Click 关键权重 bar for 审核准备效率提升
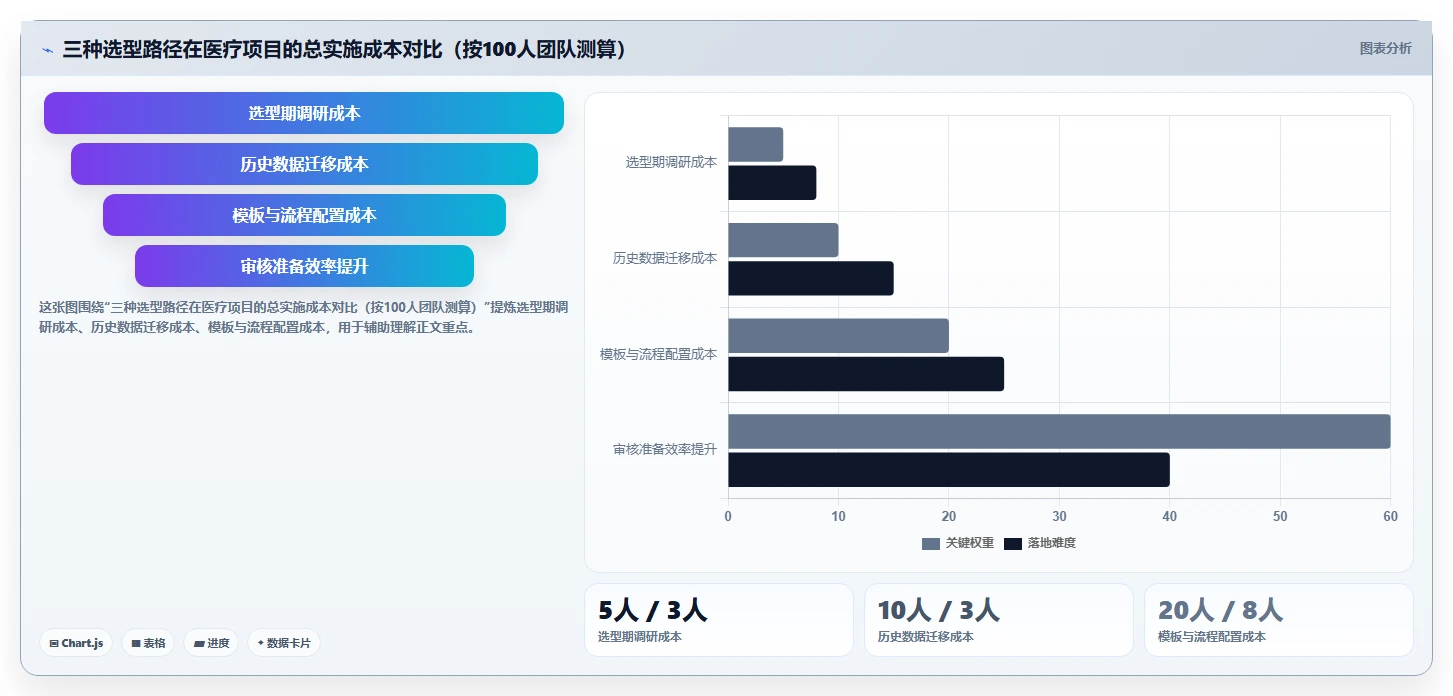The height and width of the screenshot is (696, 1453). (1059, 431)
